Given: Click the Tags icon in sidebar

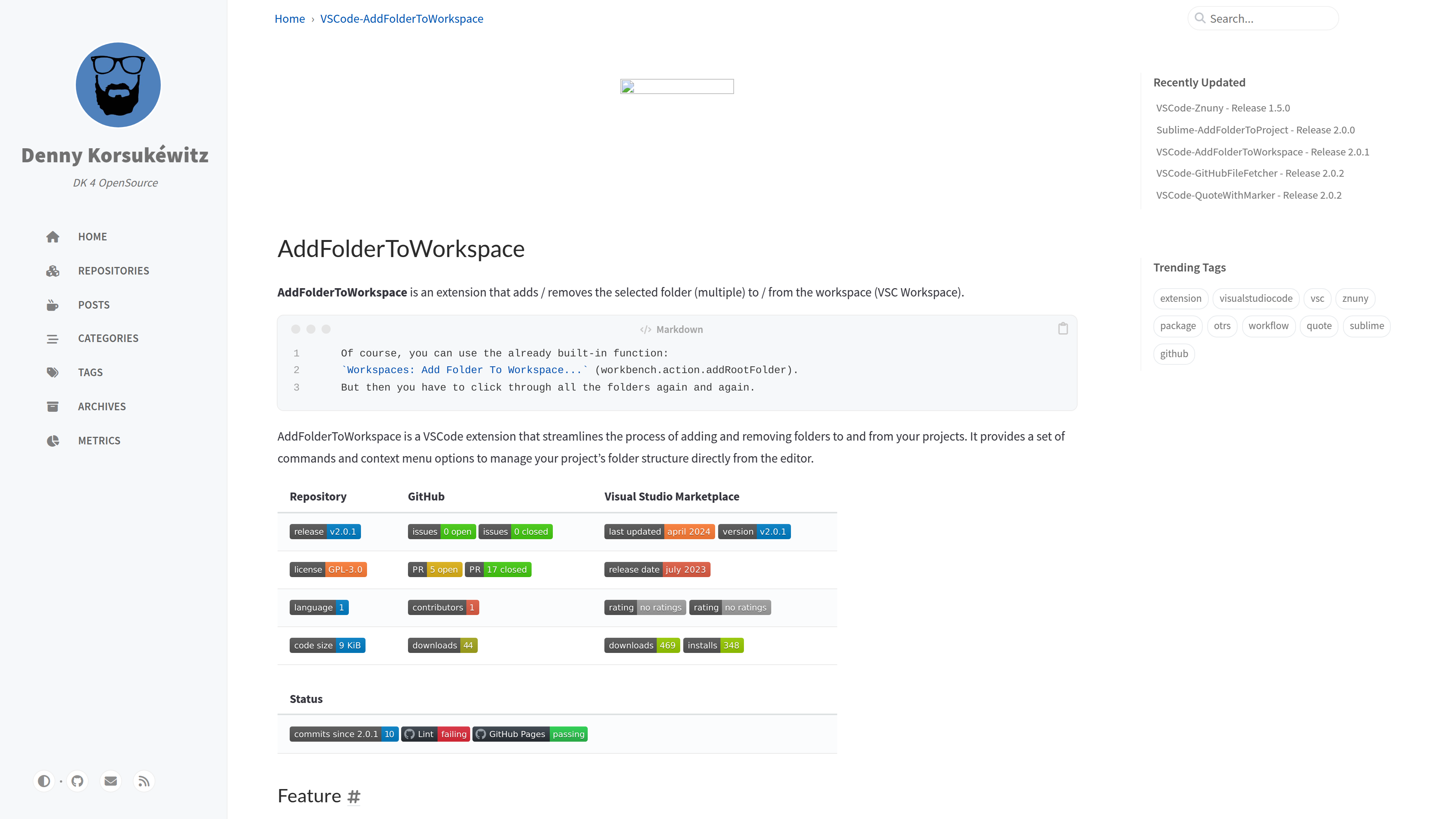Looking at the screenshot, I should 53,372.
